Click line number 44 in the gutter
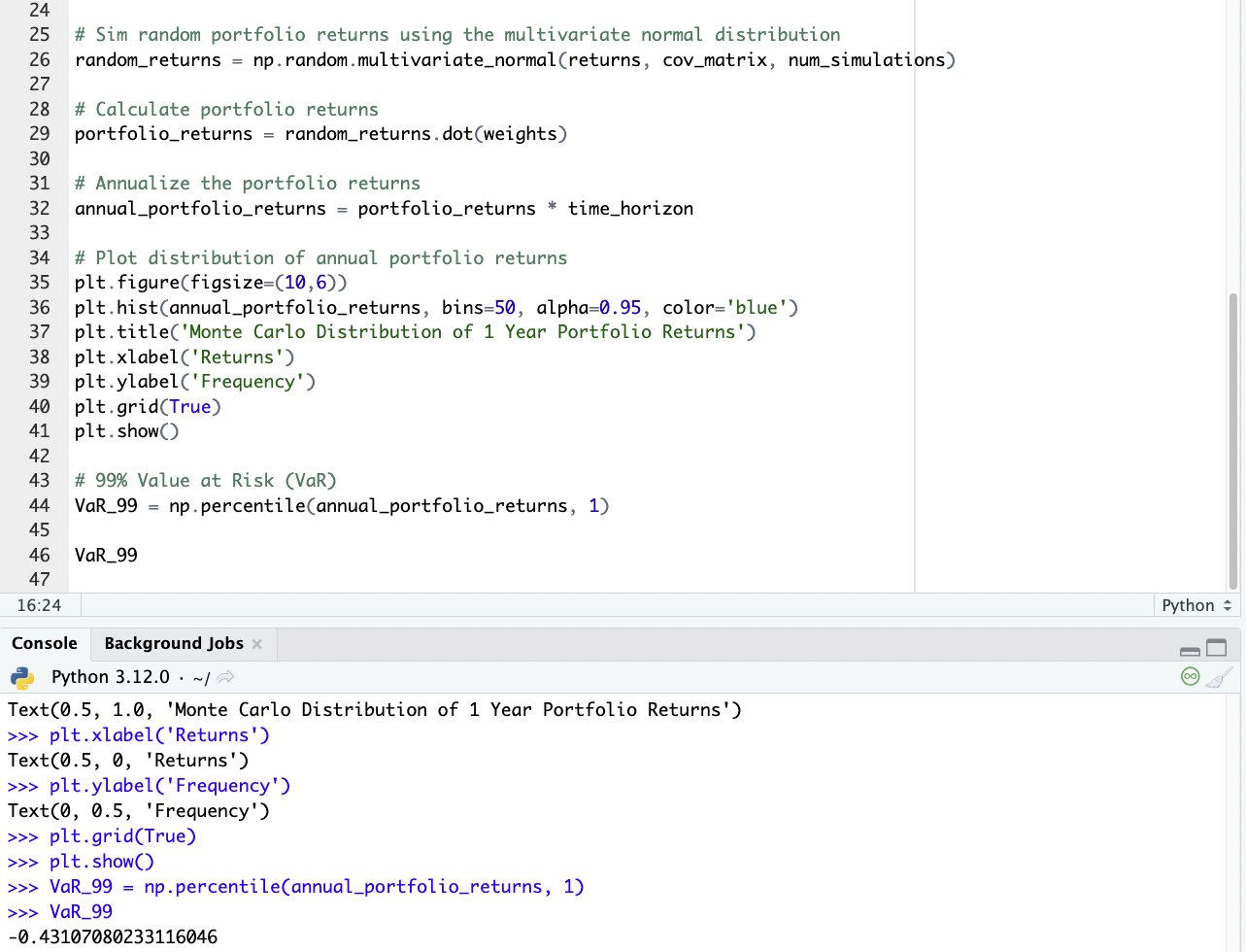This screenshot has height=952, width=1246. pyautogui.click(x=39, y=505)
